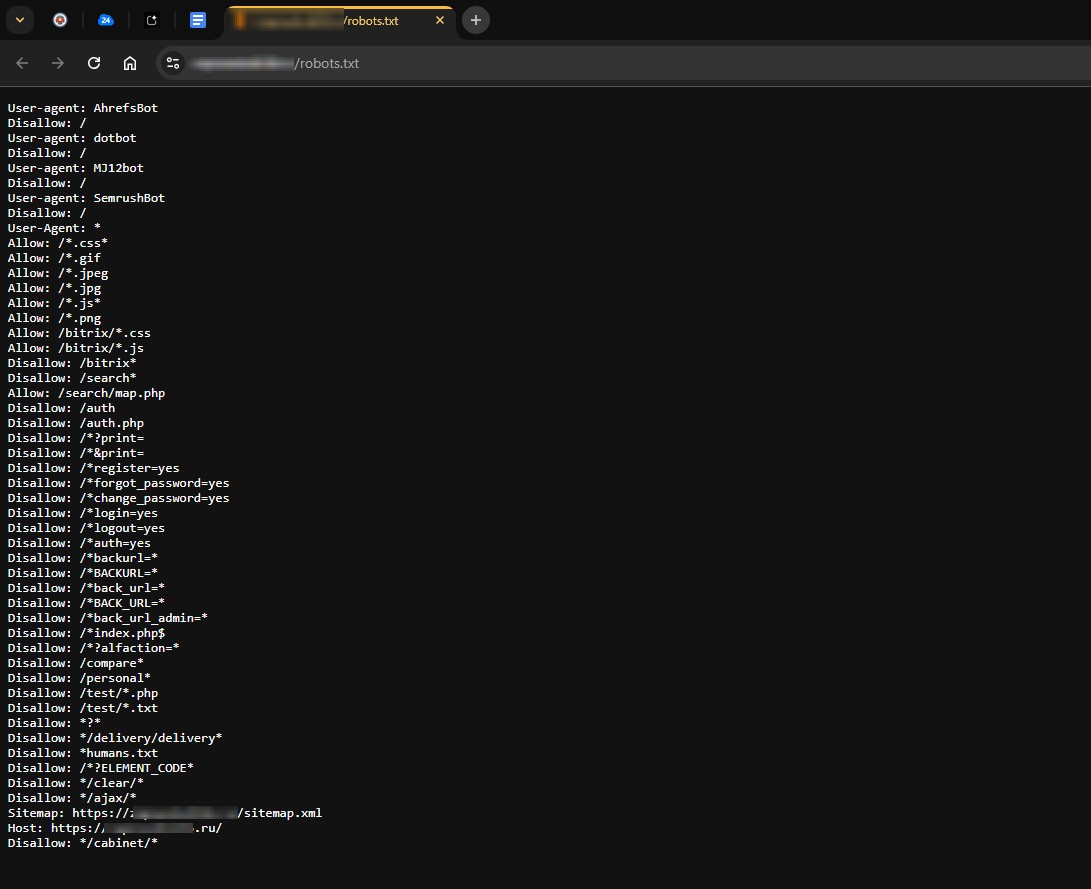Click the line 'Allow: /*.gif'
Image resolution: width=1091 pixels, height=889 pixels.
click(54, 258)
